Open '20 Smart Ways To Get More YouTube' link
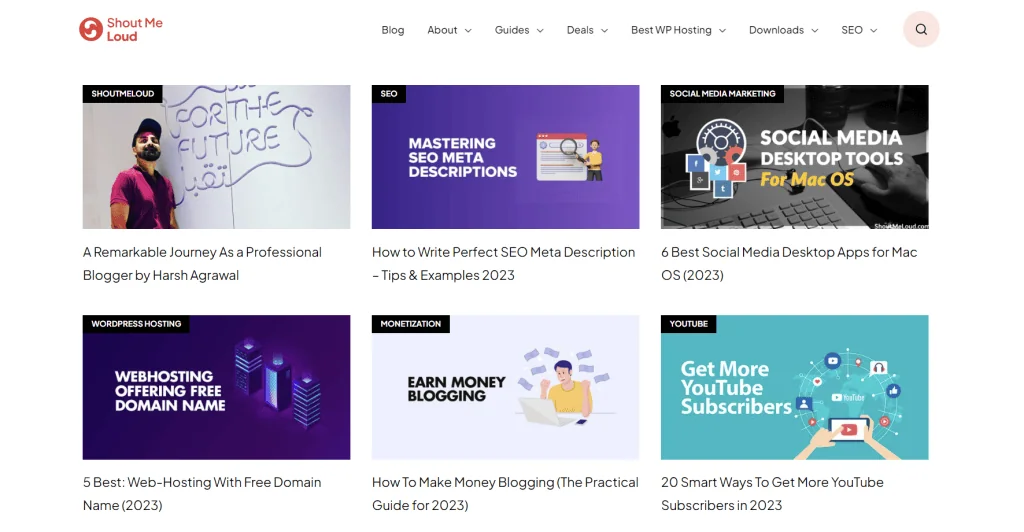Image resolution: width=1024 pixels, height=532 pixels. pyautogui.click(x=772, y=493)
